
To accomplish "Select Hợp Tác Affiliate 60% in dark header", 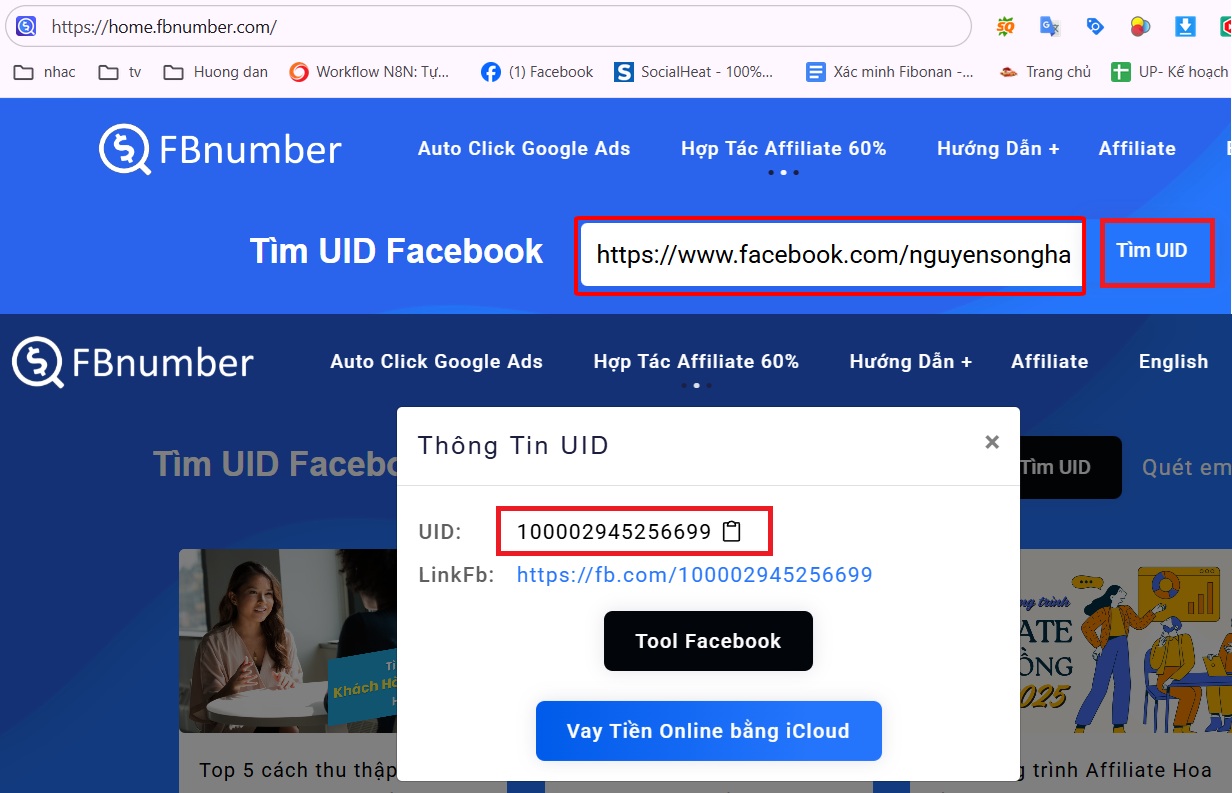I will click(696, 362).
